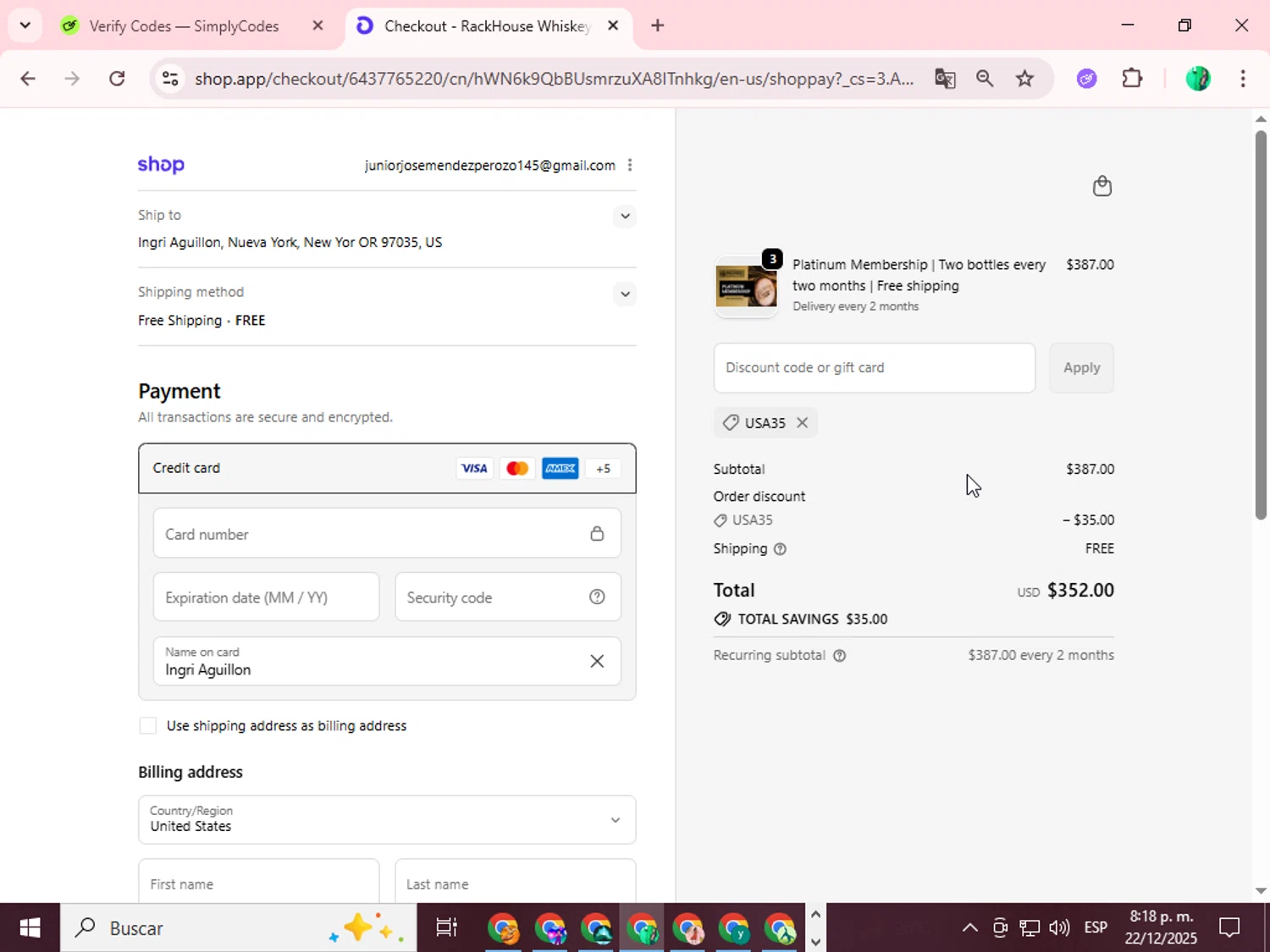Reload the checkout page
Screen dimensions: 1270x952
pyautogui.click(x=117, y=79)
